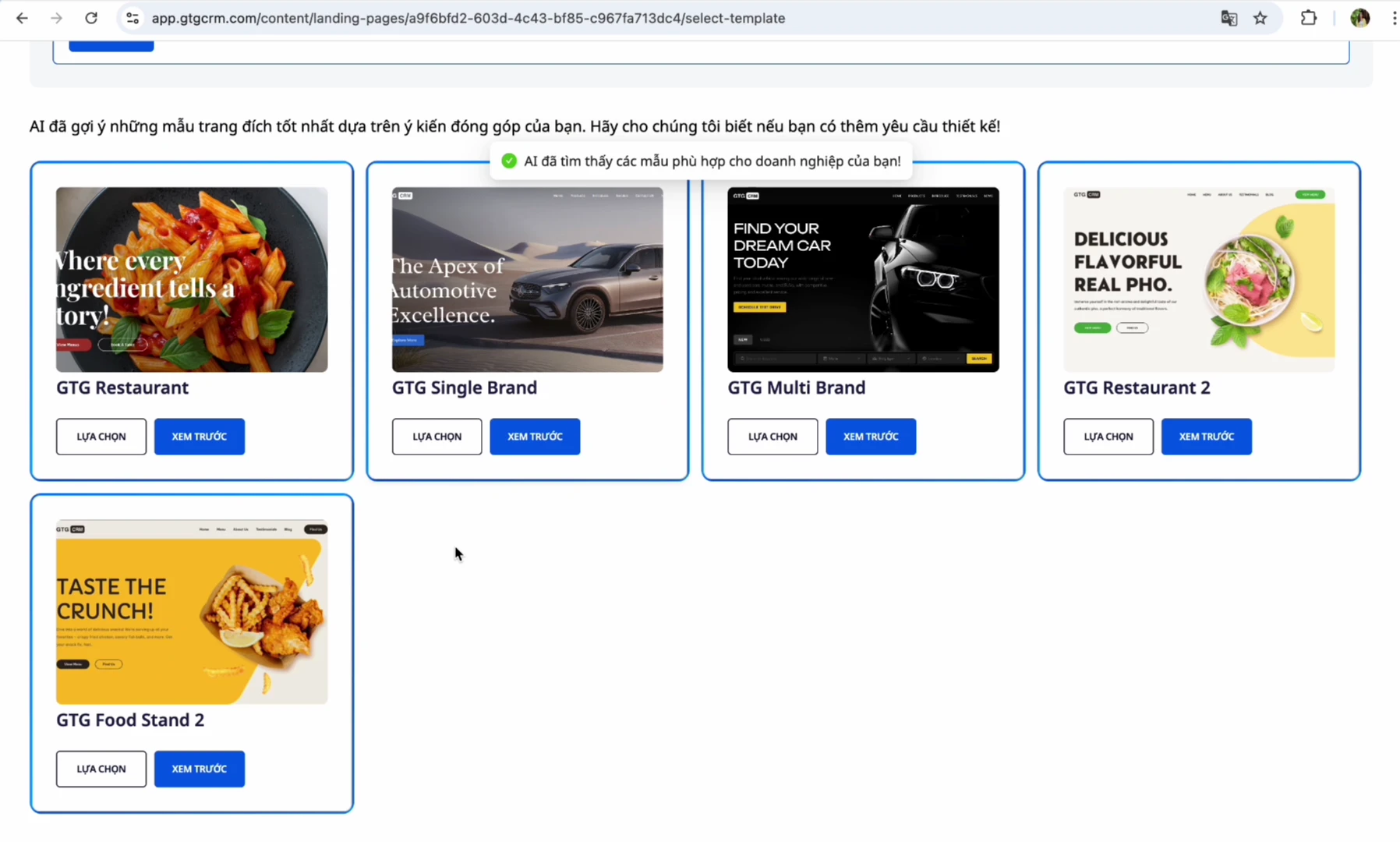Click the AI success notification toast

tap(700, 161)
